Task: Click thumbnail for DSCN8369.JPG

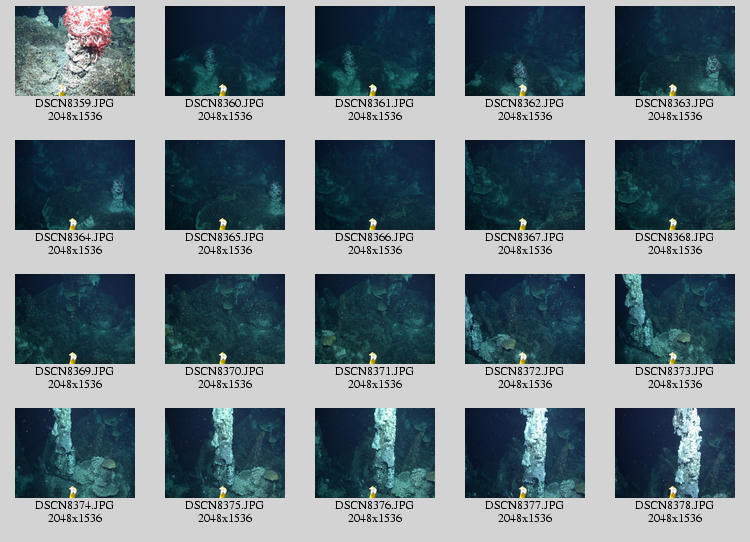Action: click(x=75, y=319)
